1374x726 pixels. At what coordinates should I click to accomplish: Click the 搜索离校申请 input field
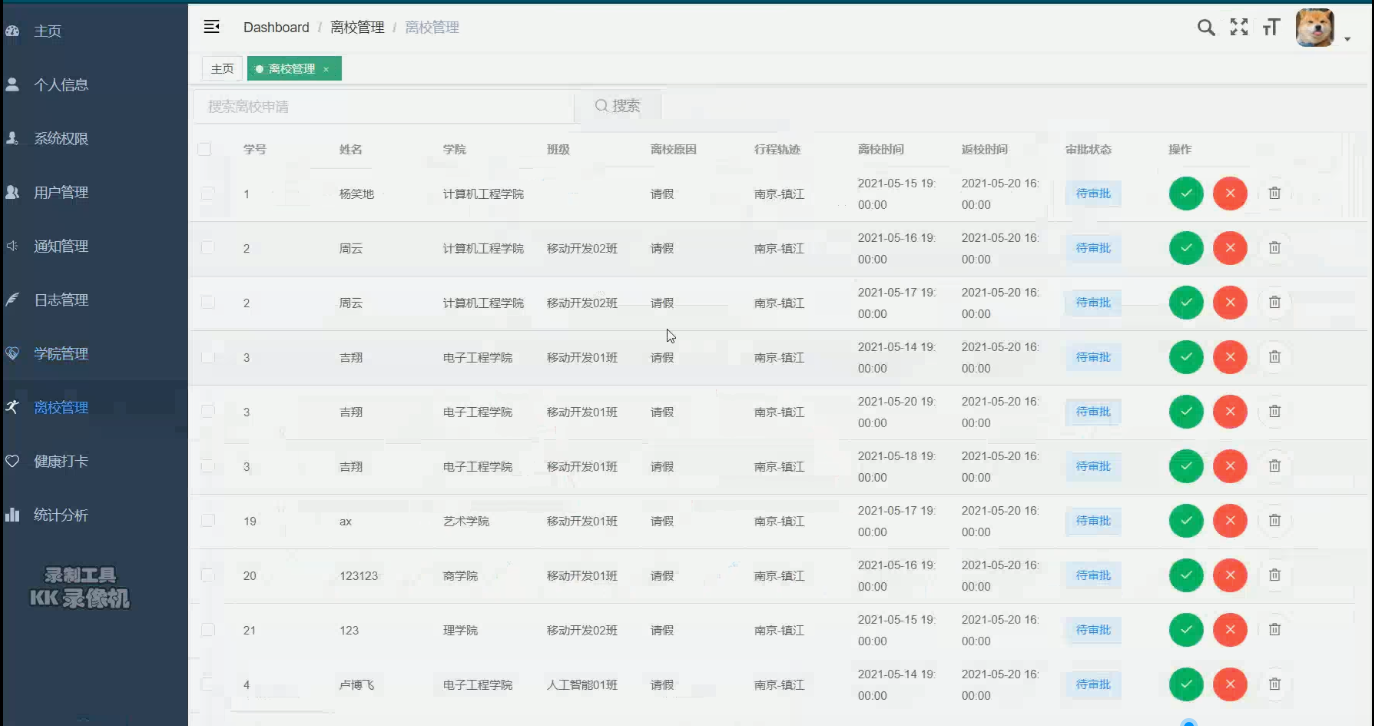tap(380, 105)
